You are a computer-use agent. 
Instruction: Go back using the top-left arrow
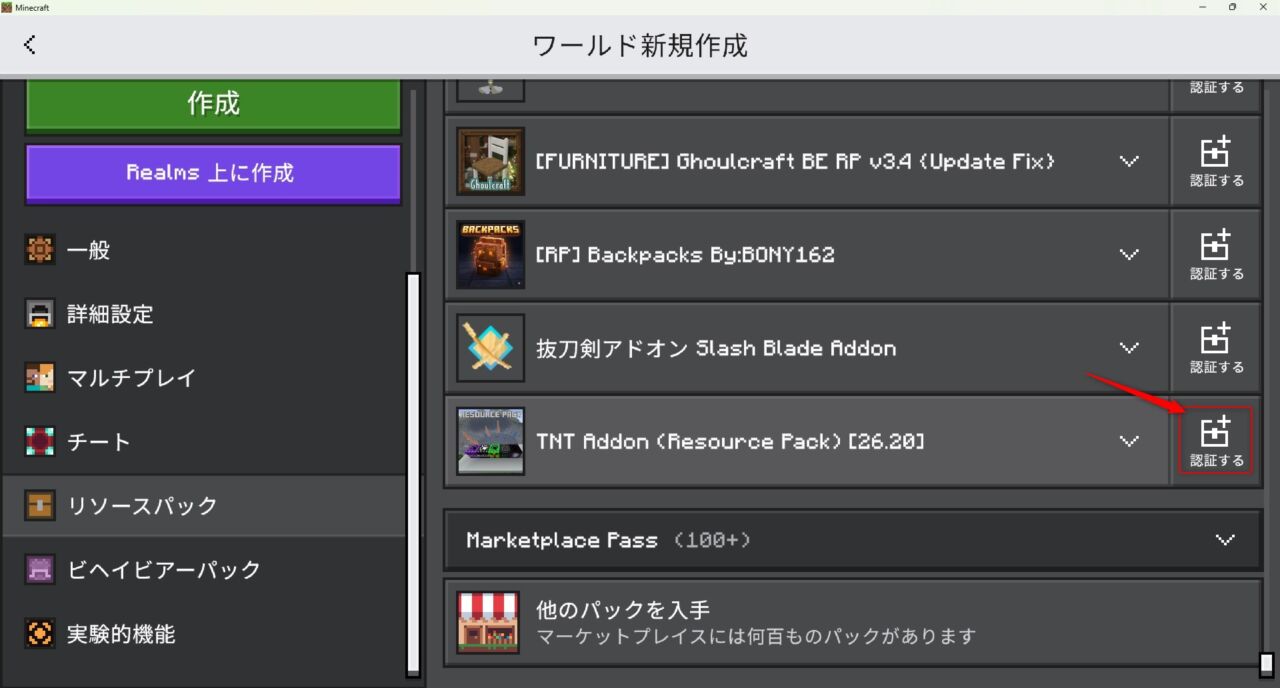pyautogui.click(x=29, y=44)
